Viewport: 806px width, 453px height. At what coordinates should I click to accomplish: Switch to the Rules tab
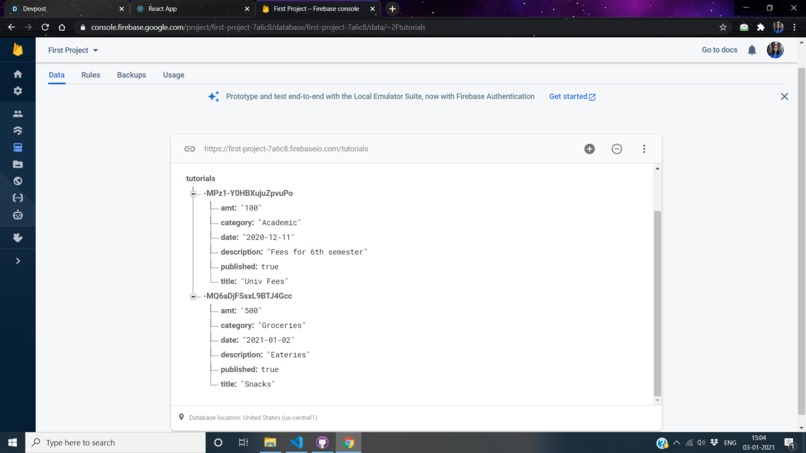click(x=90, y=75)
